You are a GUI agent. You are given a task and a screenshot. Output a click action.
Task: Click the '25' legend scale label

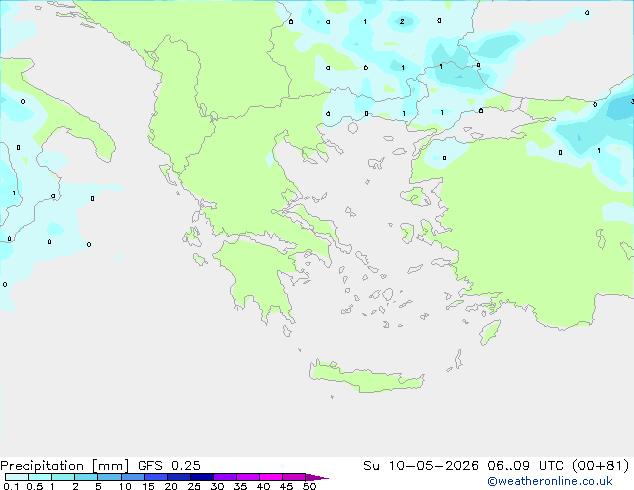[194, 486]
